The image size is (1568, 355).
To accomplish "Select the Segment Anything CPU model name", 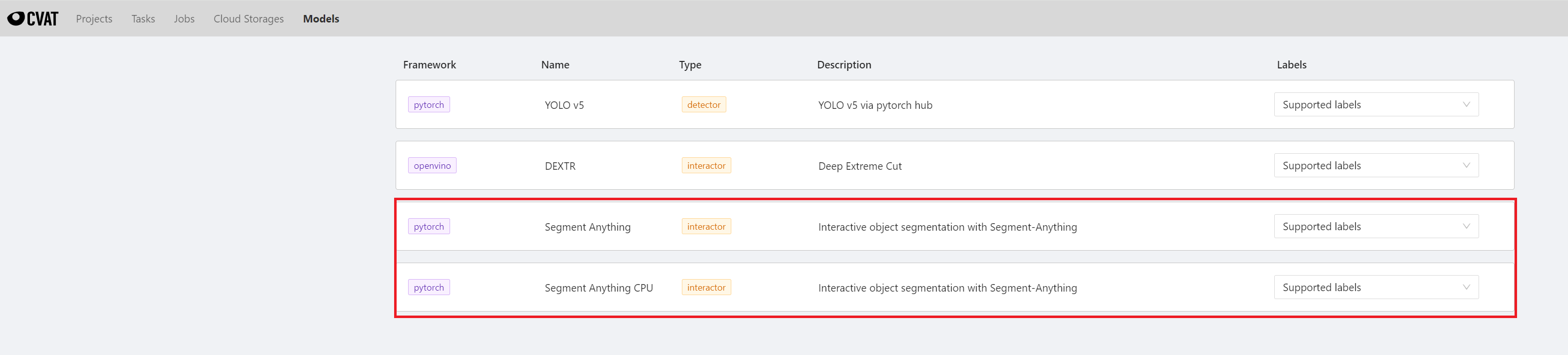I will (x=598, y=288).
